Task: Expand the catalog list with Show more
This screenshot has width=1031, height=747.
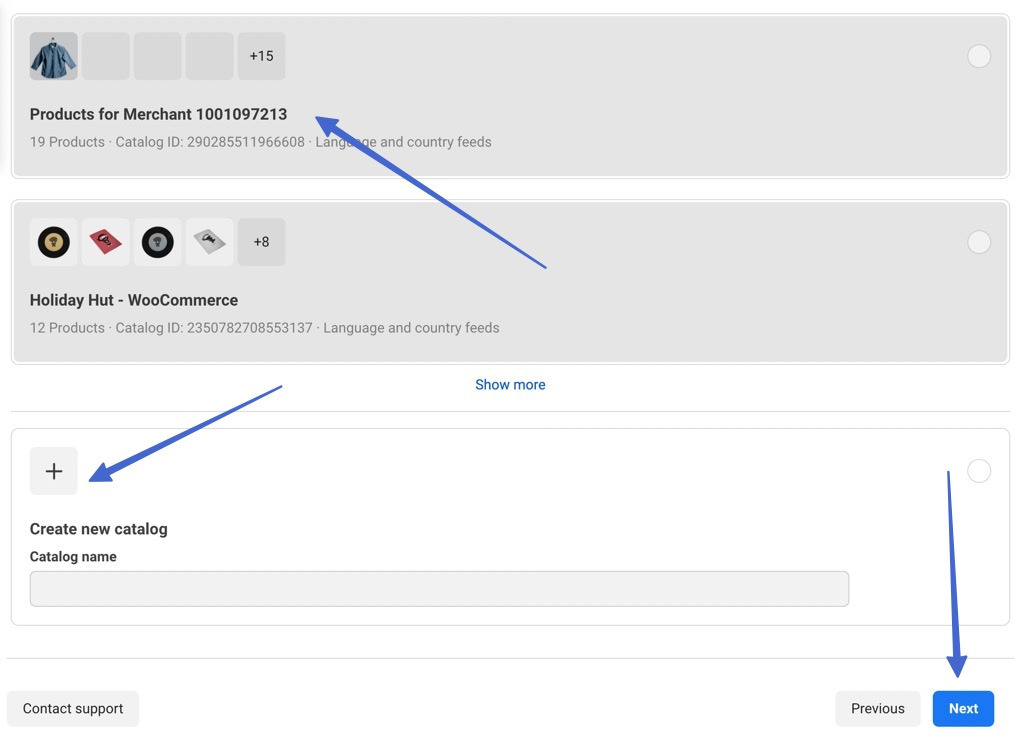Action: click(x=510, y=385)
